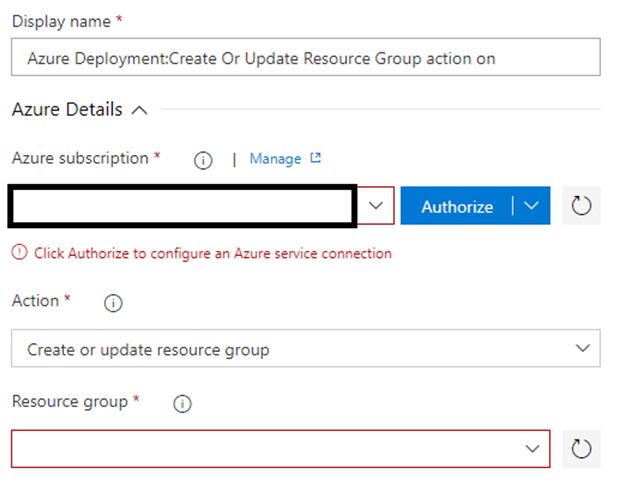626x500 pixels.
Task: Open the Manage link
Action: tap(275, 159)
